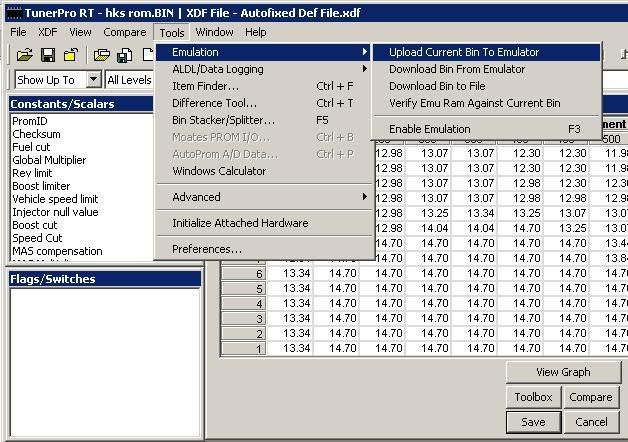Open the Bin Stacker/Splitter entry
Screen dimensions: 628x442
click(x=264, y=120)
